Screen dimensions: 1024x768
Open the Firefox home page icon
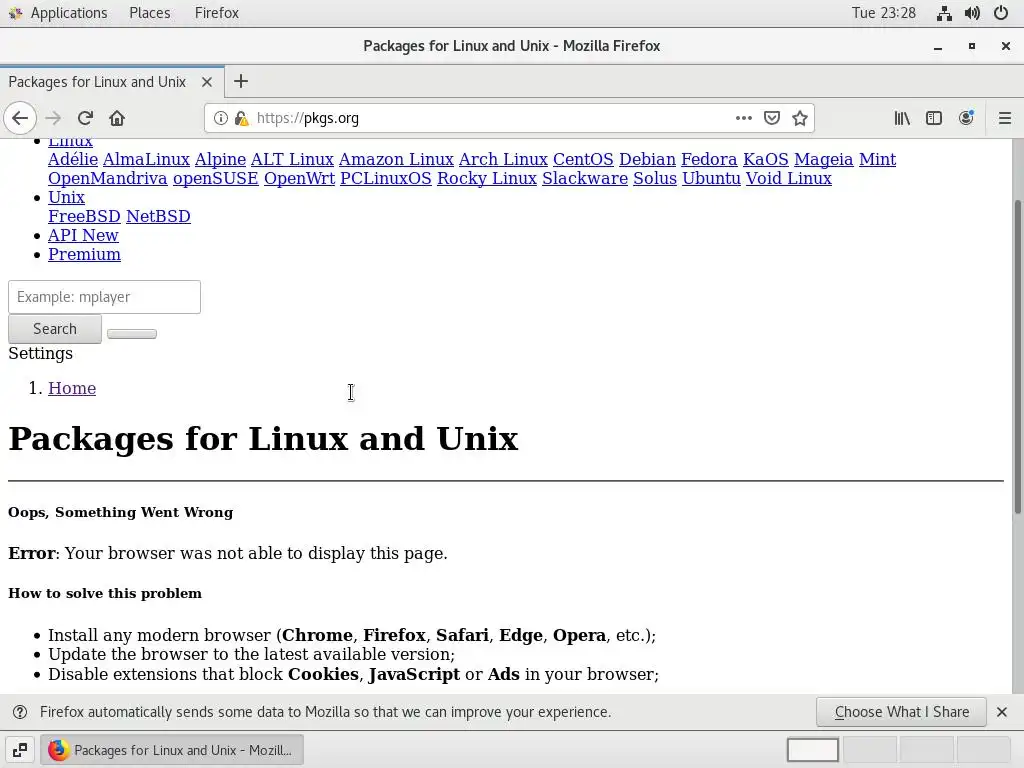tap(117, 118)
